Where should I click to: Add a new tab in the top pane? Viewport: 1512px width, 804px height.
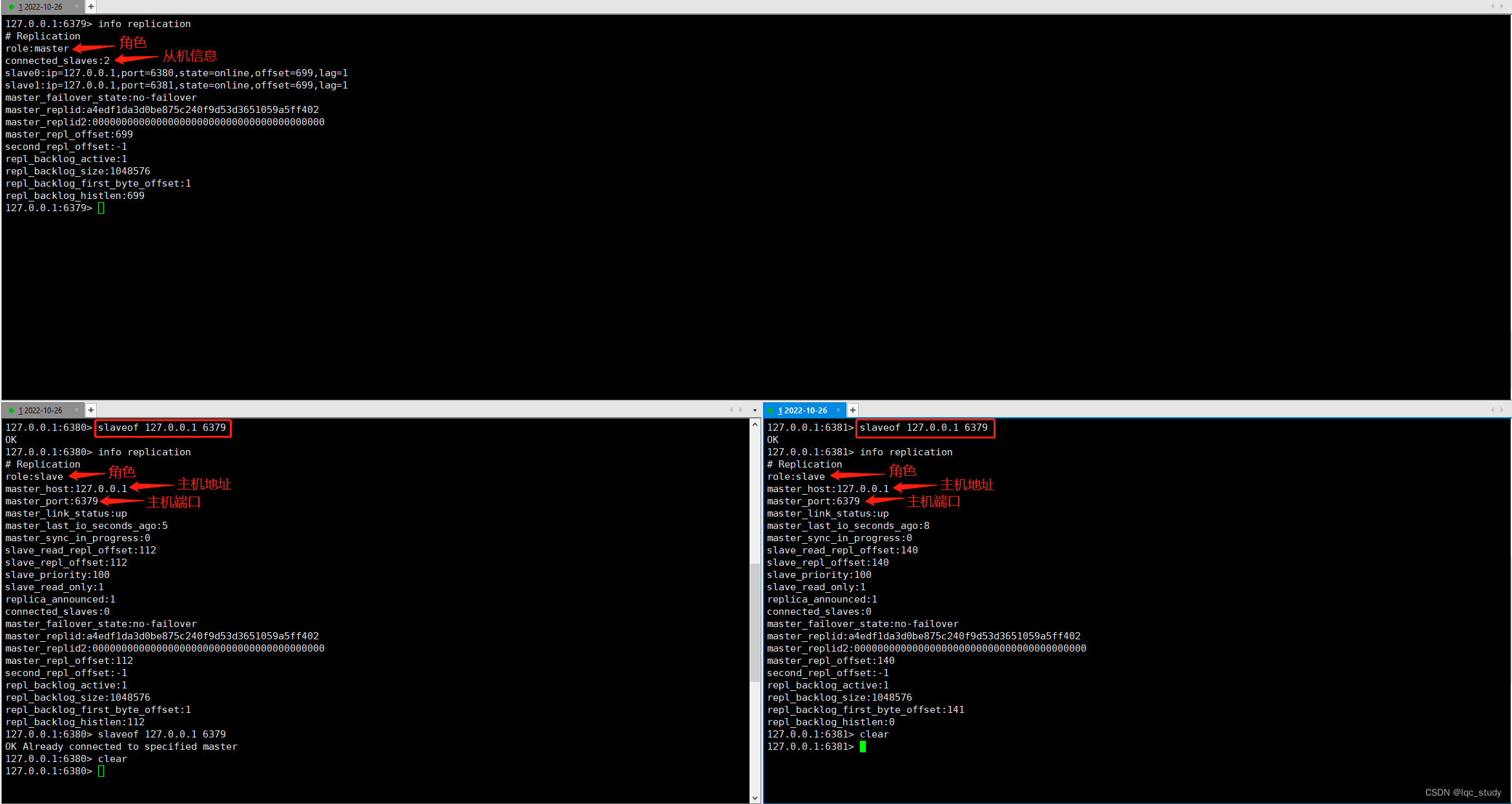point(91,6)
